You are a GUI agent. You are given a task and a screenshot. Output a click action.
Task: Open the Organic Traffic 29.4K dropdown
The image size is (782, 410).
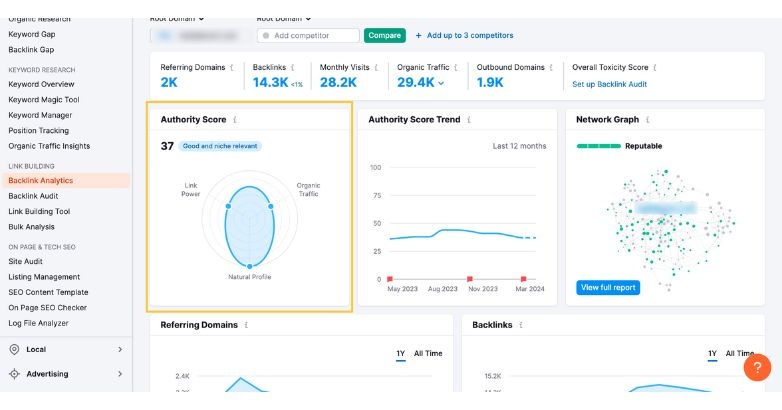[441, 84]
